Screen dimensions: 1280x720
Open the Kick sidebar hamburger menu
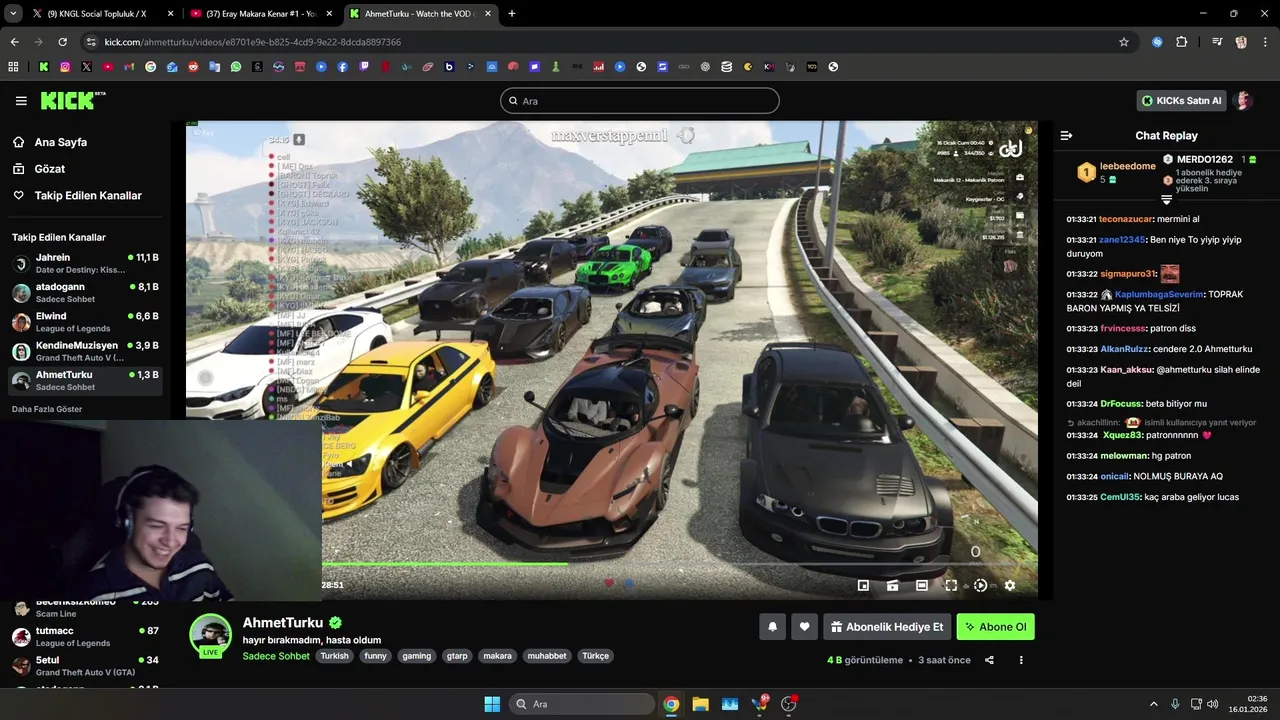[x=21, y=101]
